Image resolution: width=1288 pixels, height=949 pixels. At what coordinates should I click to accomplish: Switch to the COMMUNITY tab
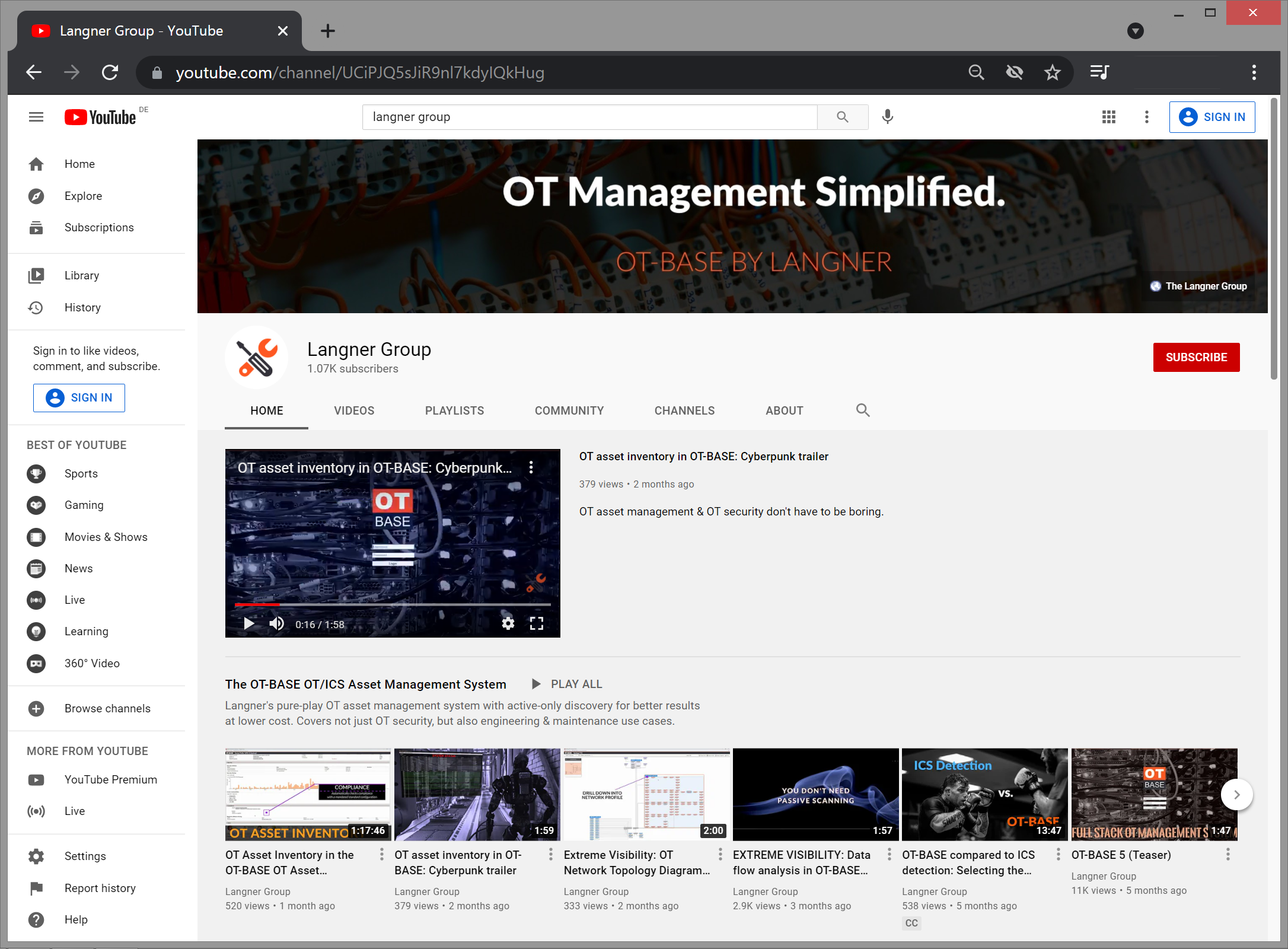569,410
